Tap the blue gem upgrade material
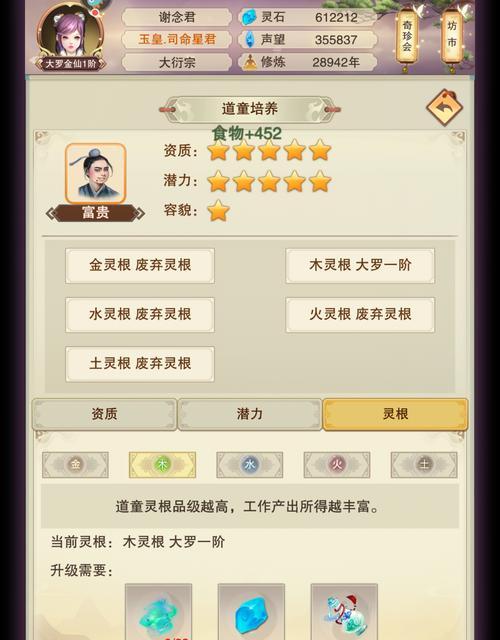Screen dimensions: 500x640 tap(251, 612)
